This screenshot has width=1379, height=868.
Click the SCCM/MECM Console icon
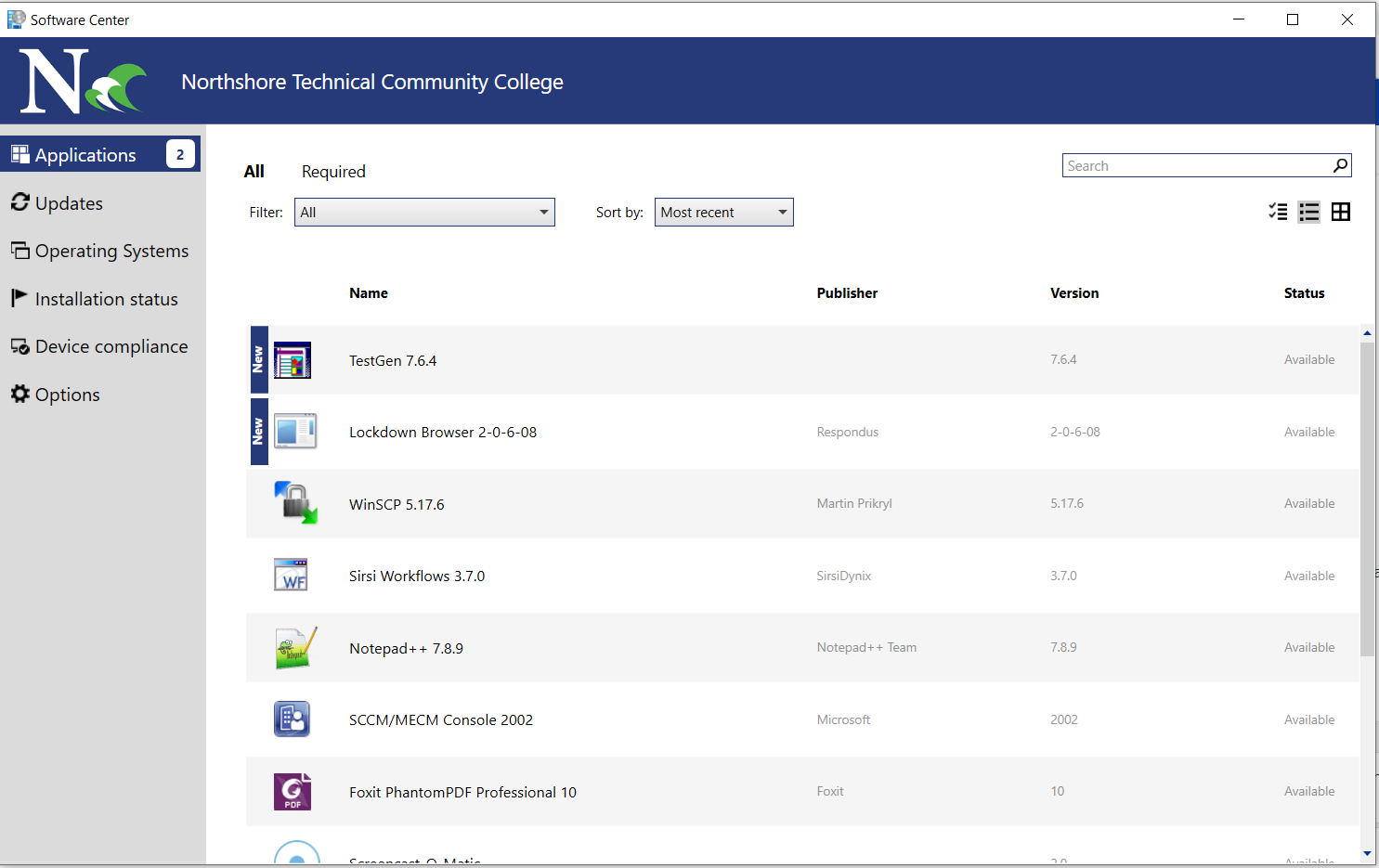point(292,719)
